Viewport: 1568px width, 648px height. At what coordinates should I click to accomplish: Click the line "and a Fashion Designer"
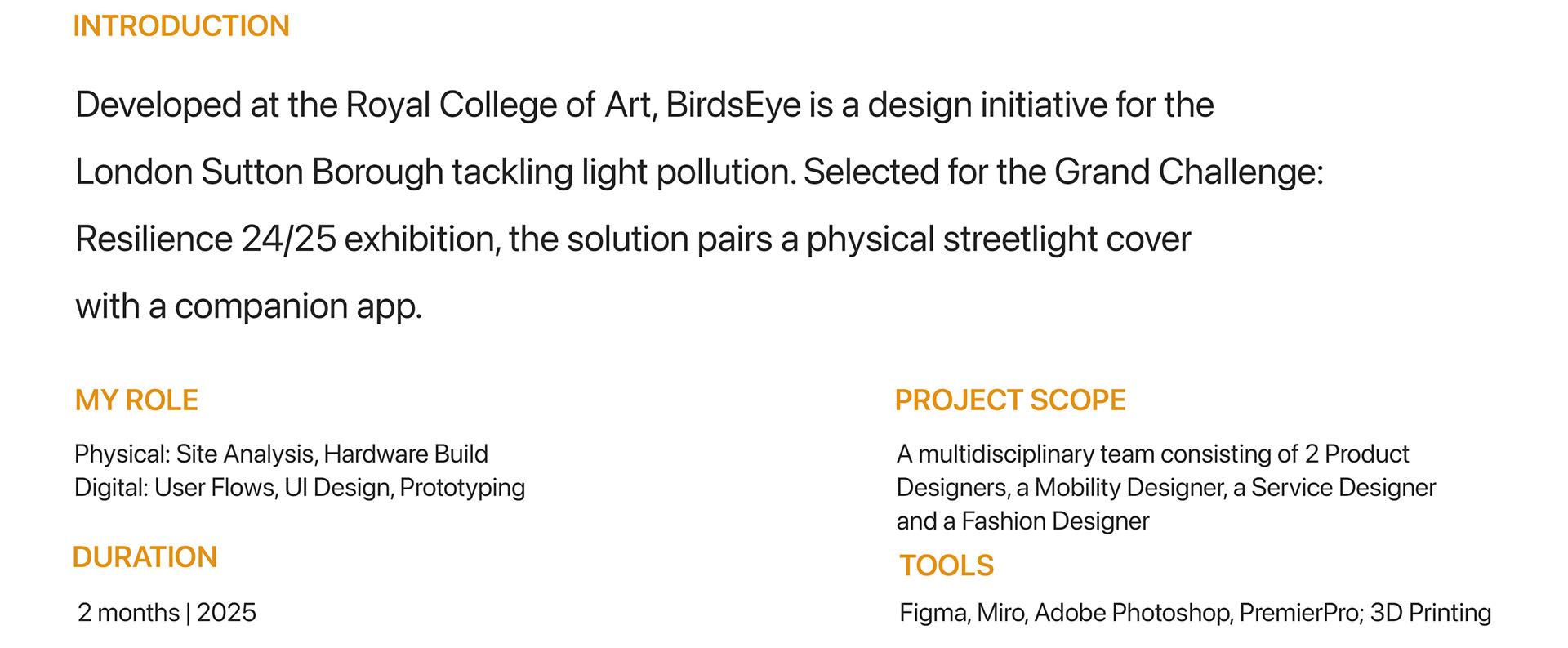tap(1022, 521)
